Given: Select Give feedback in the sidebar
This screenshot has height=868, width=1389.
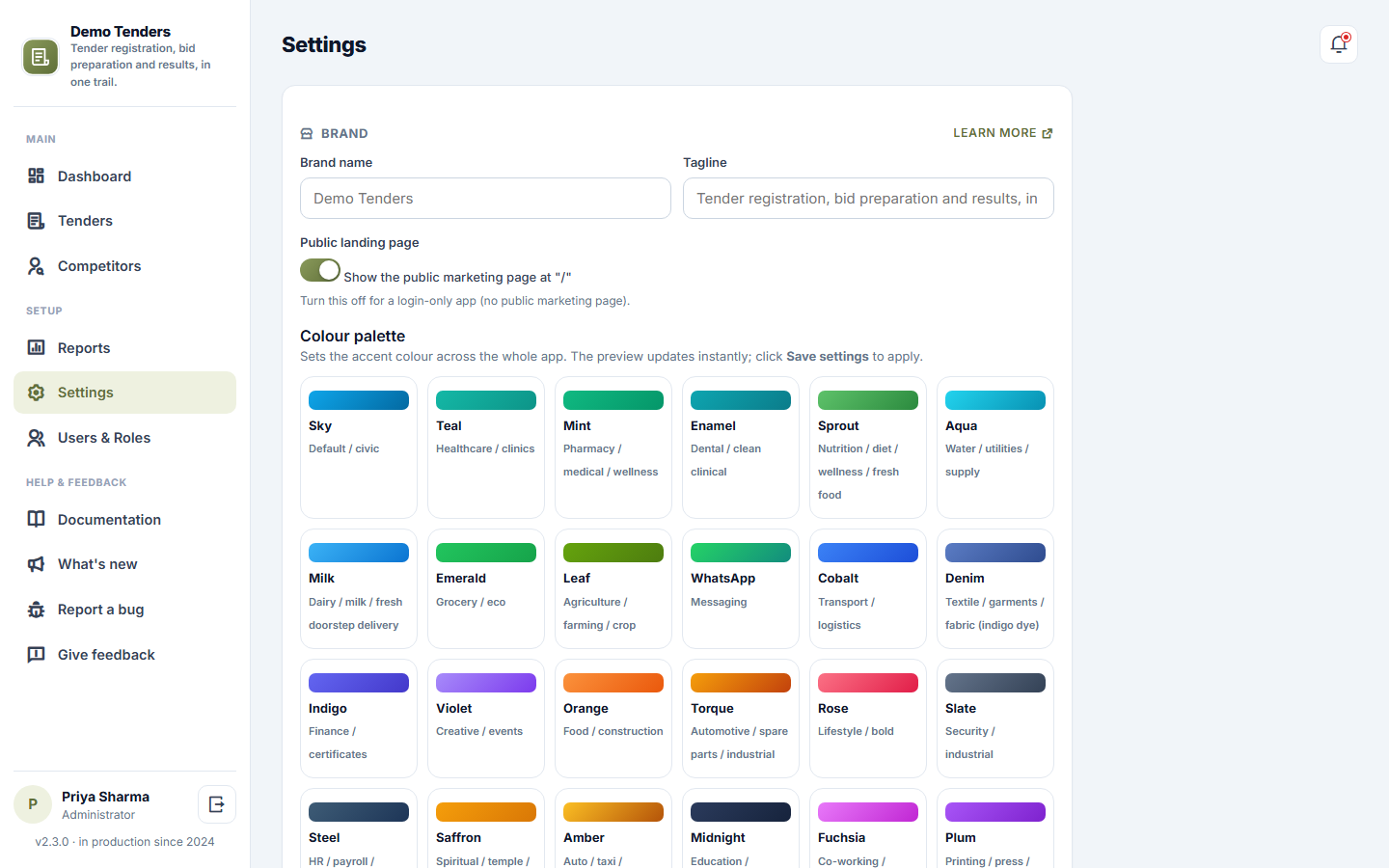Looking at the screenshot, I should point(124,655).
